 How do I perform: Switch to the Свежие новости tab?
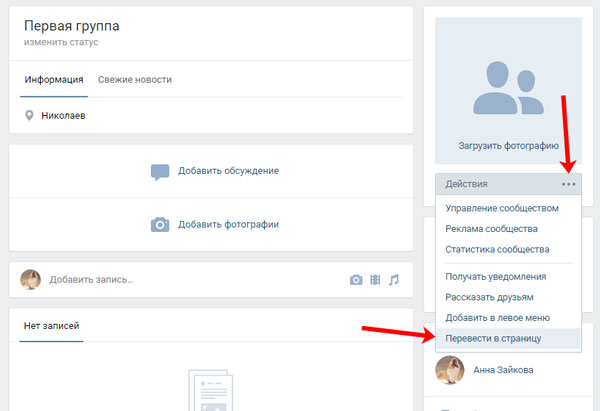pos(134,79)
